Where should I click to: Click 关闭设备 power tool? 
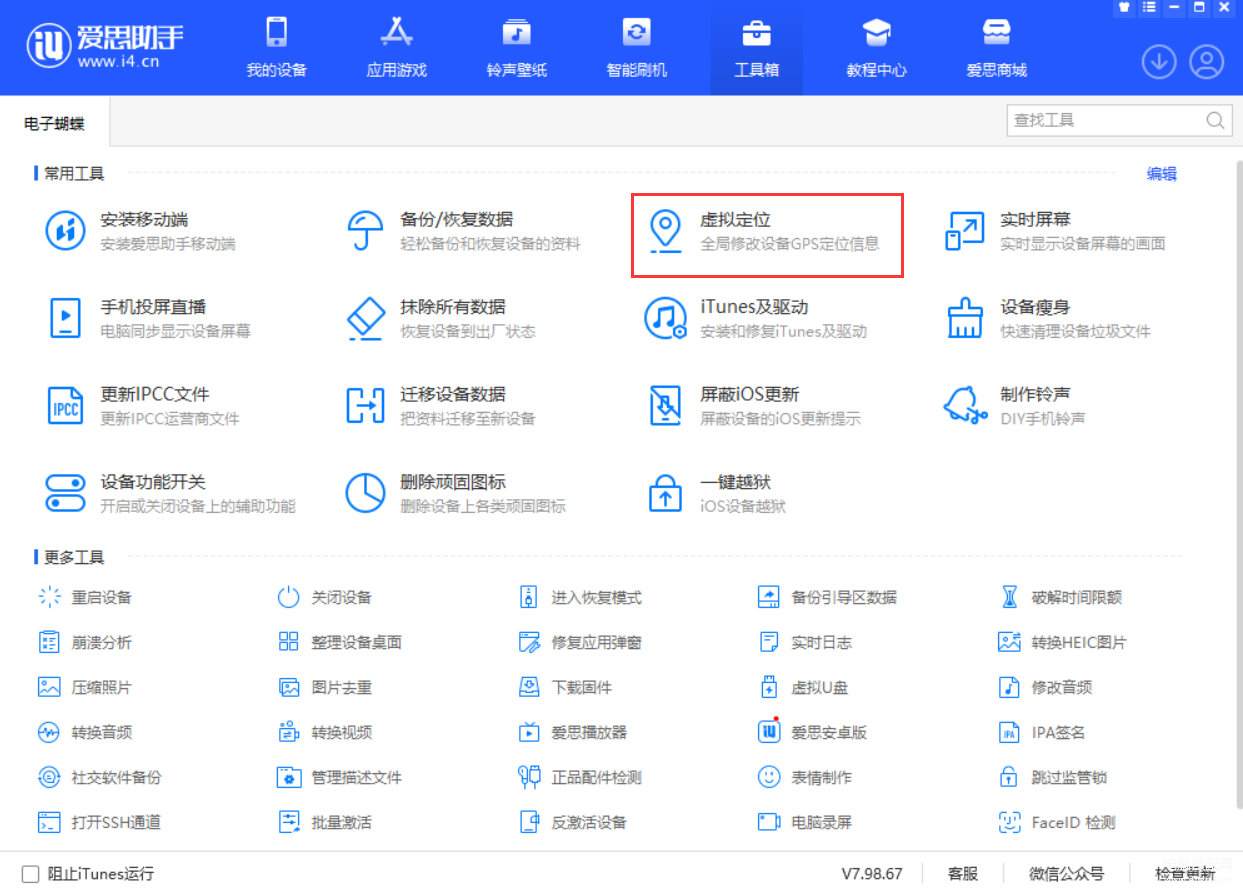[x=324, y=597]
